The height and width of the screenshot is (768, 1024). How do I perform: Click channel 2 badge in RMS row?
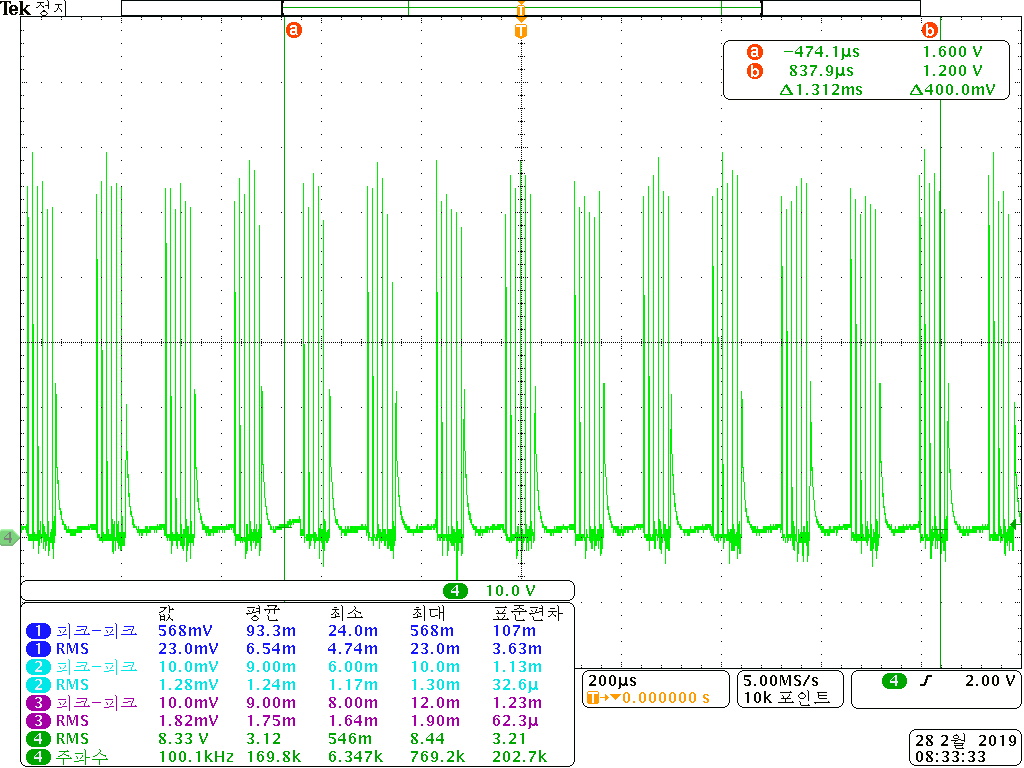(38, 685)
